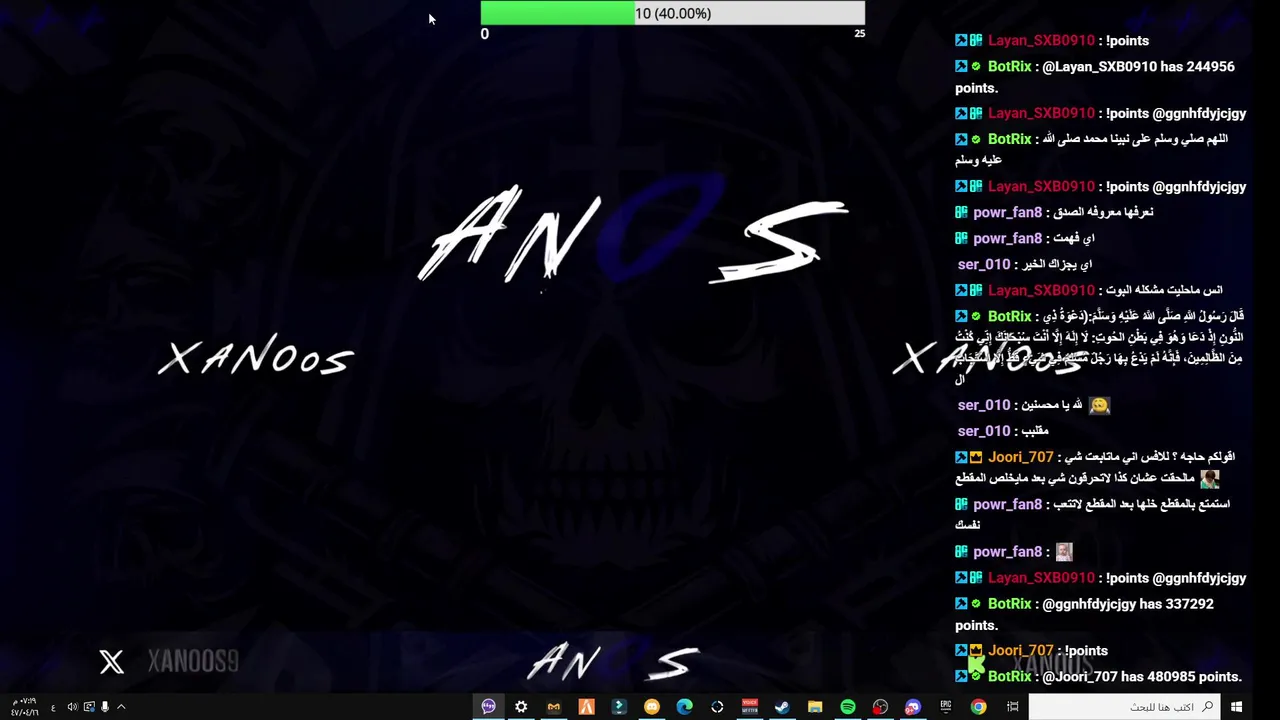
Task: Click the microphone icon in system tray
Action: [105, 707]
